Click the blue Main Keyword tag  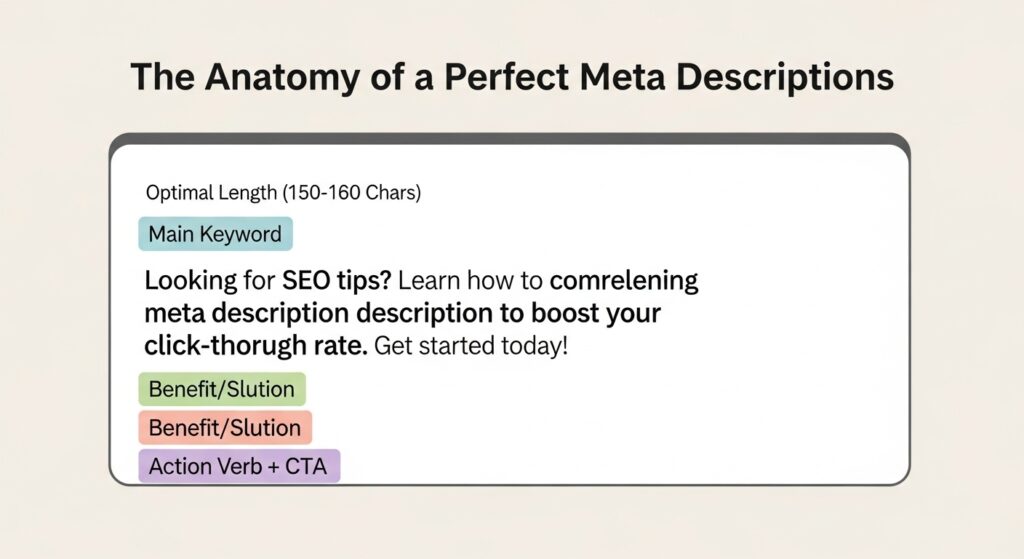215,234
